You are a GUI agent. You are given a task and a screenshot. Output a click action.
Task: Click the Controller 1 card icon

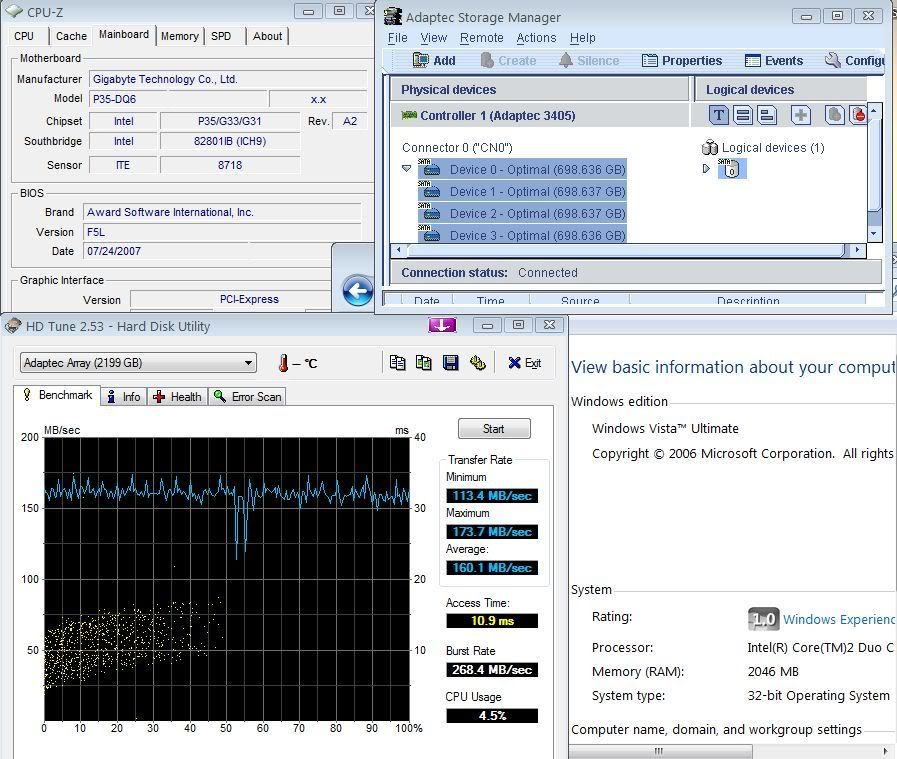(409, 116)
